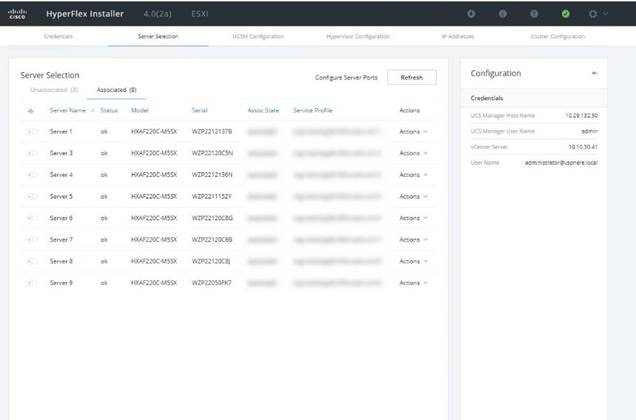This screenshot has width=636, height=420.
Task: Open the Cluster Configuration step tab
Action: click(x=558, y=36)
